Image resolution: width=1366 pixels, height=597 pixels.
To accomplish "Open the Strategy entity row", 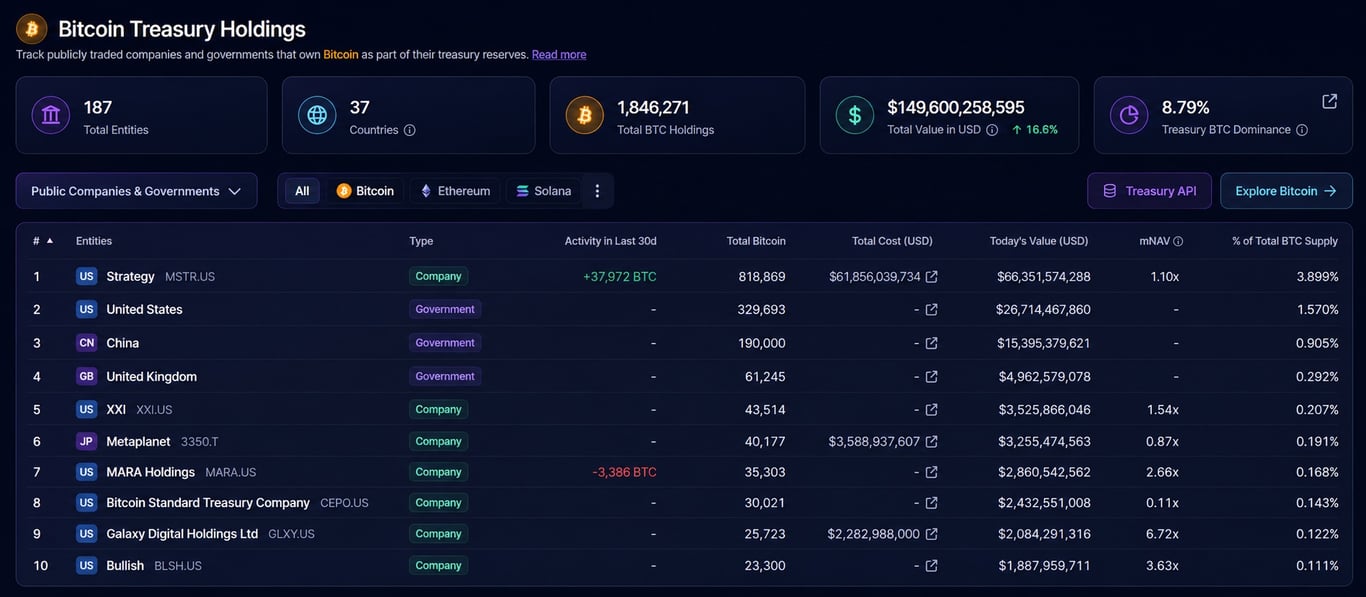I will coord(683,276).
